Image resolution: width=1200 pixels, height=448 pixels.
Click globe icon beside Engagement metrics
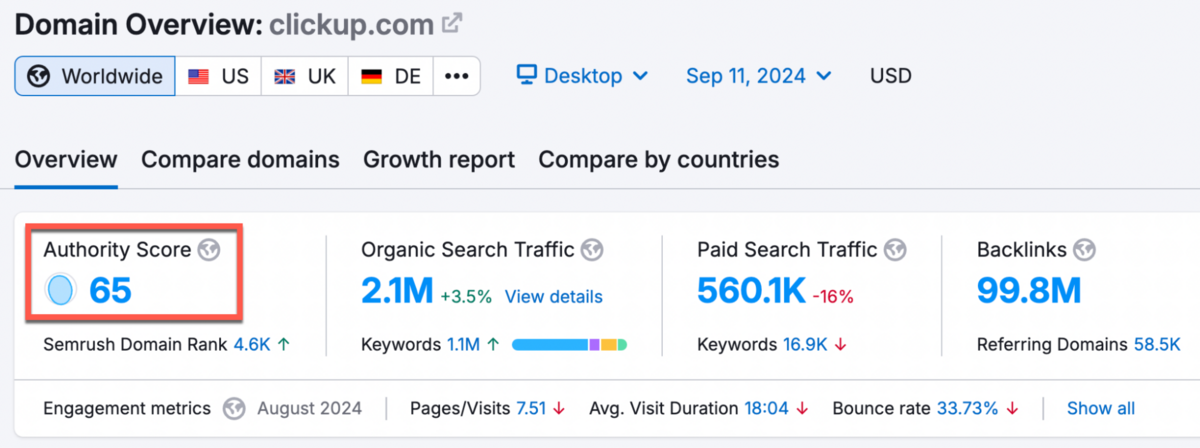click(234, 408)
